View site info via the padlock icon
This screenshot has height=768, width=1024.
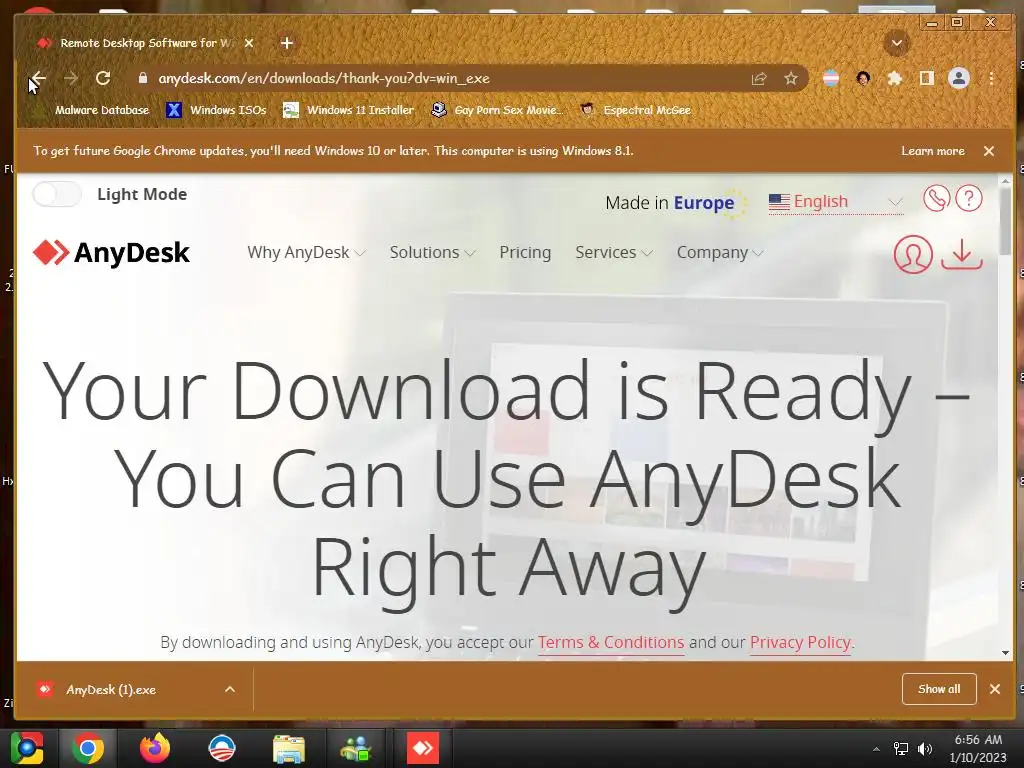pyautogui.click(x=143, y=78)
